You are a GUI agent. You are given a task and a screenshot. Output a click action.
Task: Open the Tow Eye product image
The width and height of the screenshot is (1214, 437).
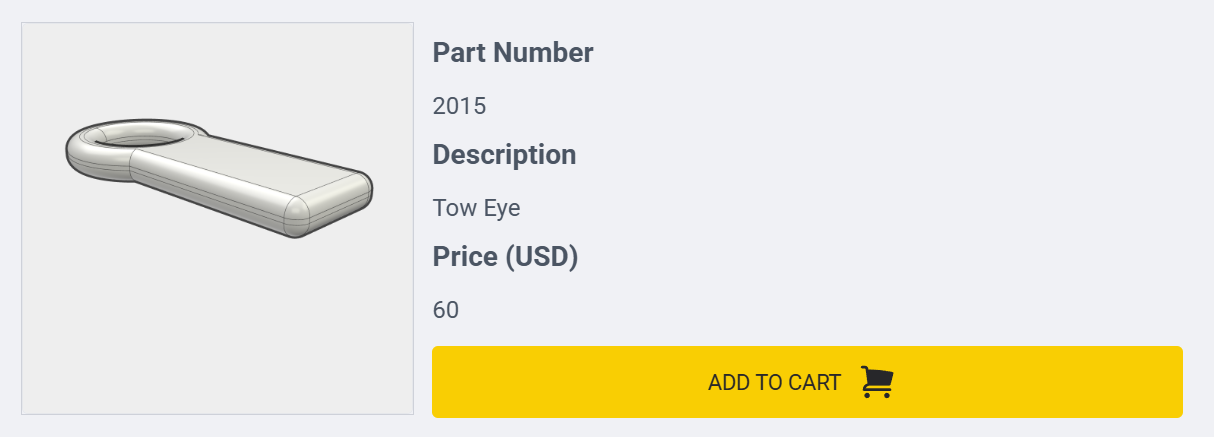[x=217, y=218]
